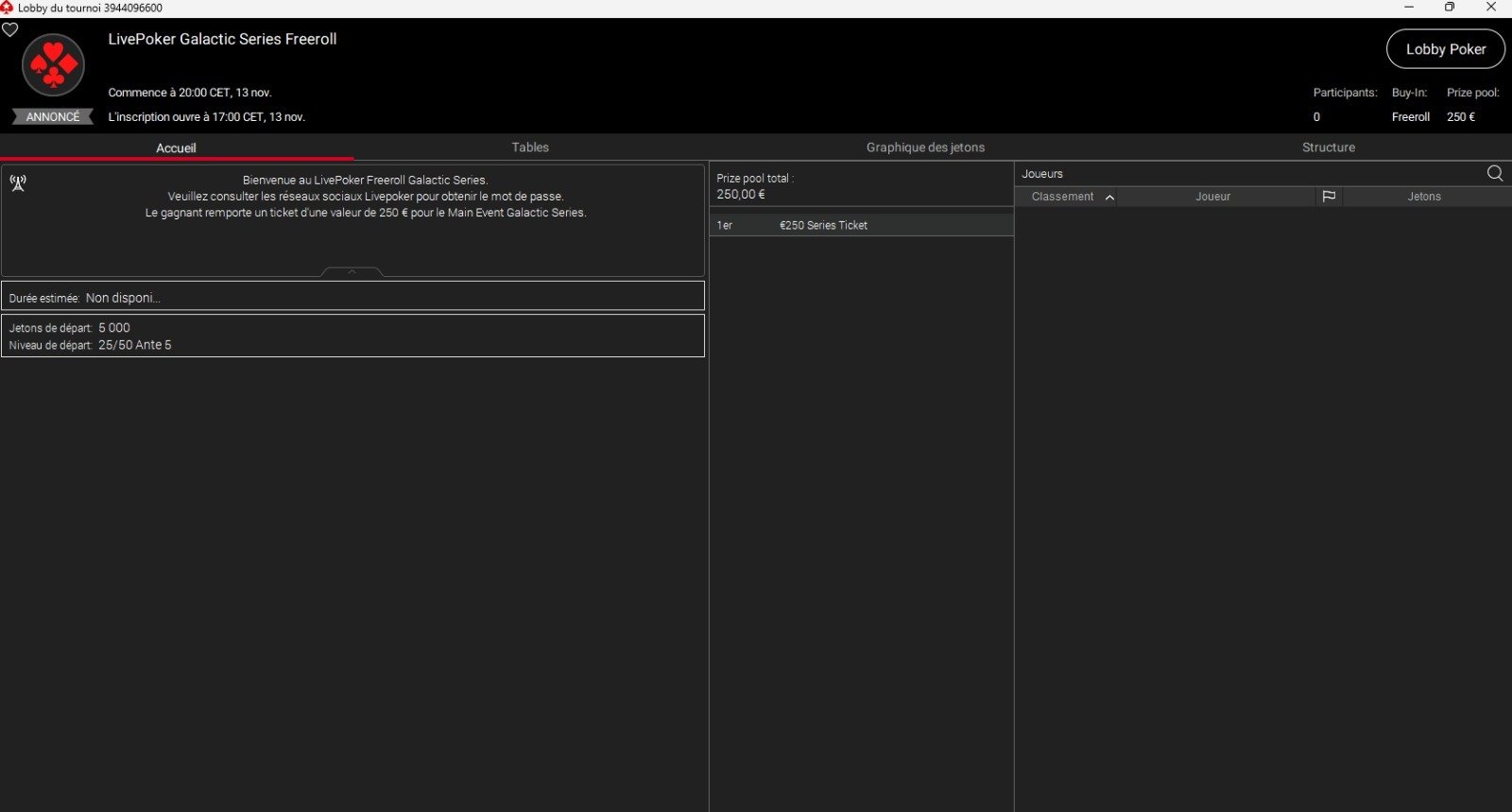Restore down the tournament lobby window
Image resolution: width=1512 pixels, height=812 pixels.
pyautogui.click(x=1450, y=8)
